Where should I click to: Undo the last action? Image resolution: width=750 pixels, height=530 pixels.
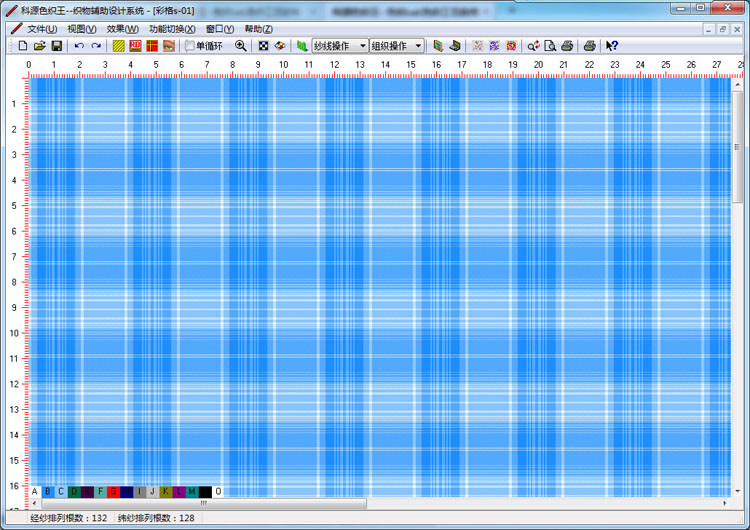coord(79,46)
